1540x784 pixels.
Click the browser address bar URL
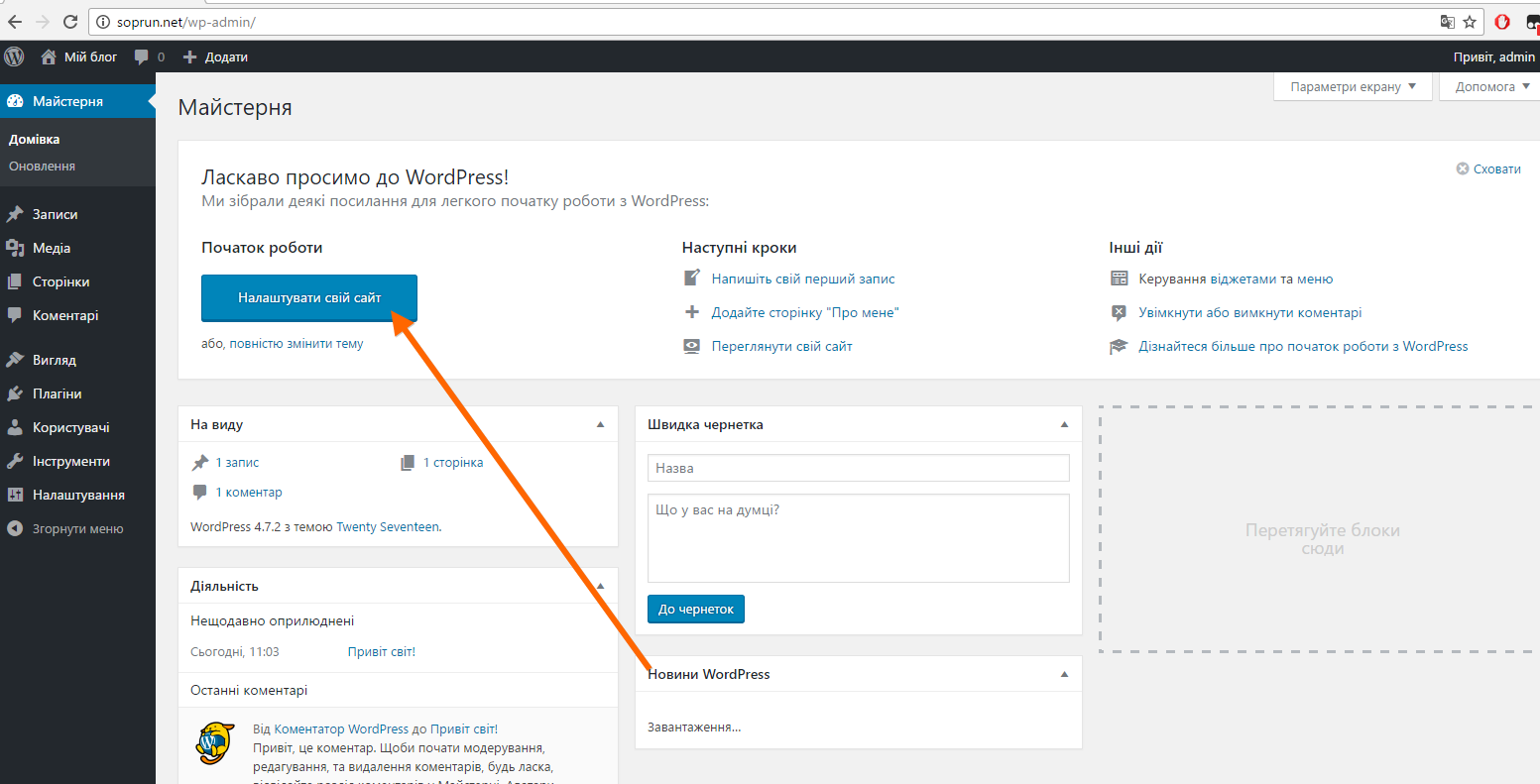pyautogui.click(x=185, y=21)
